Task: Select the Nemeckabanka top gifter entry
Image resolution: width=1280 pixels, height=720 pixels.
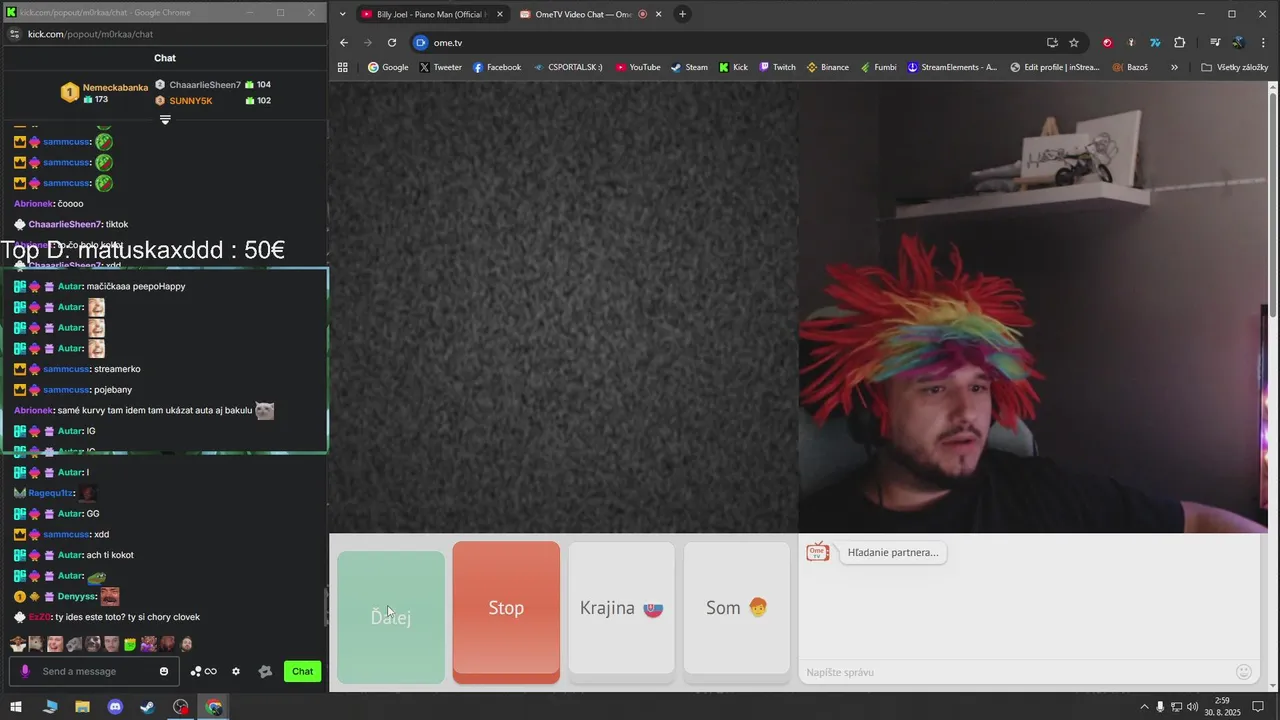Action: (105, 92)
